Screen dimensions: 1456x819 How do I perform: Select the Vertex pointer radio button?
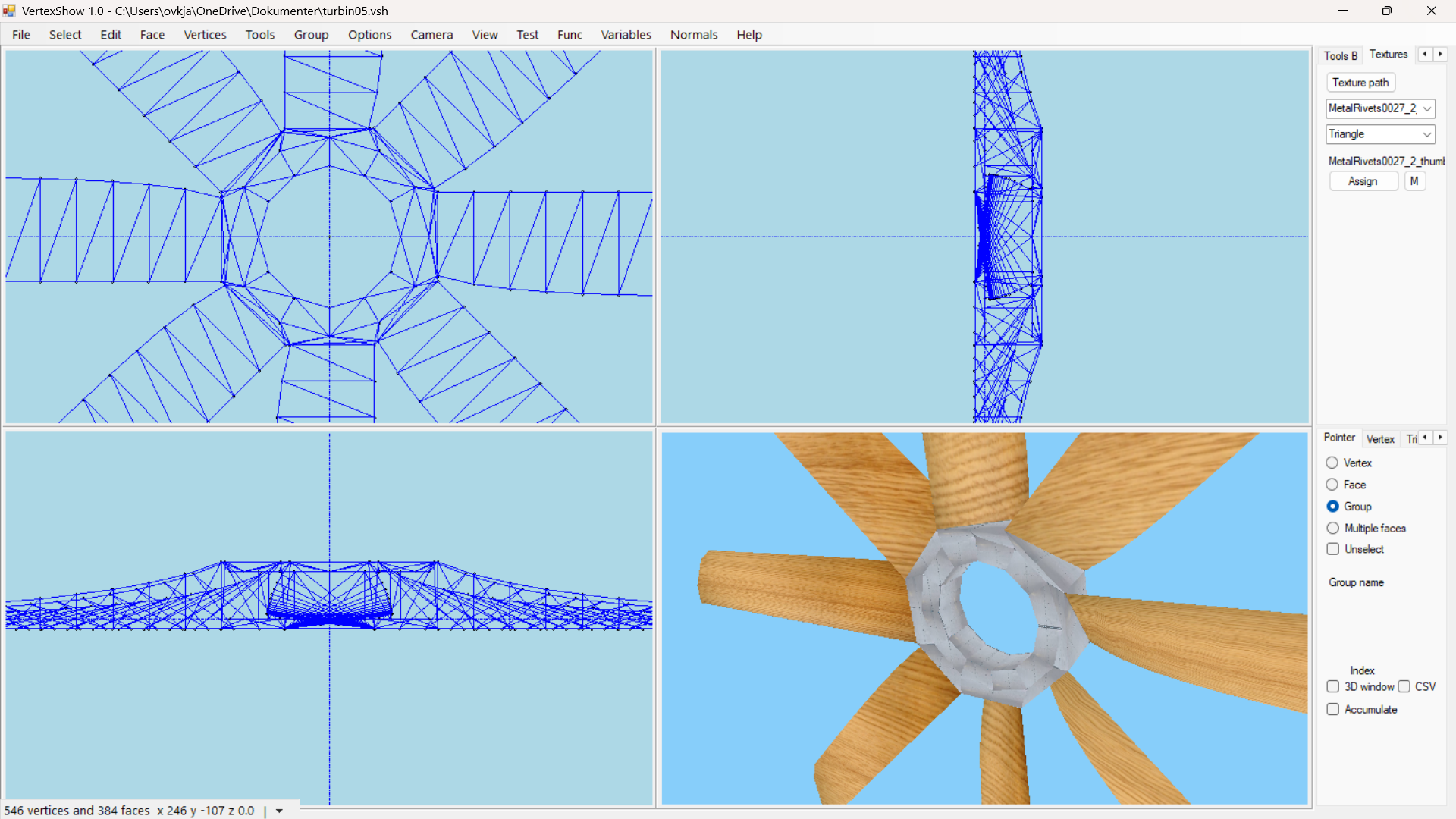pos(1332,463)
